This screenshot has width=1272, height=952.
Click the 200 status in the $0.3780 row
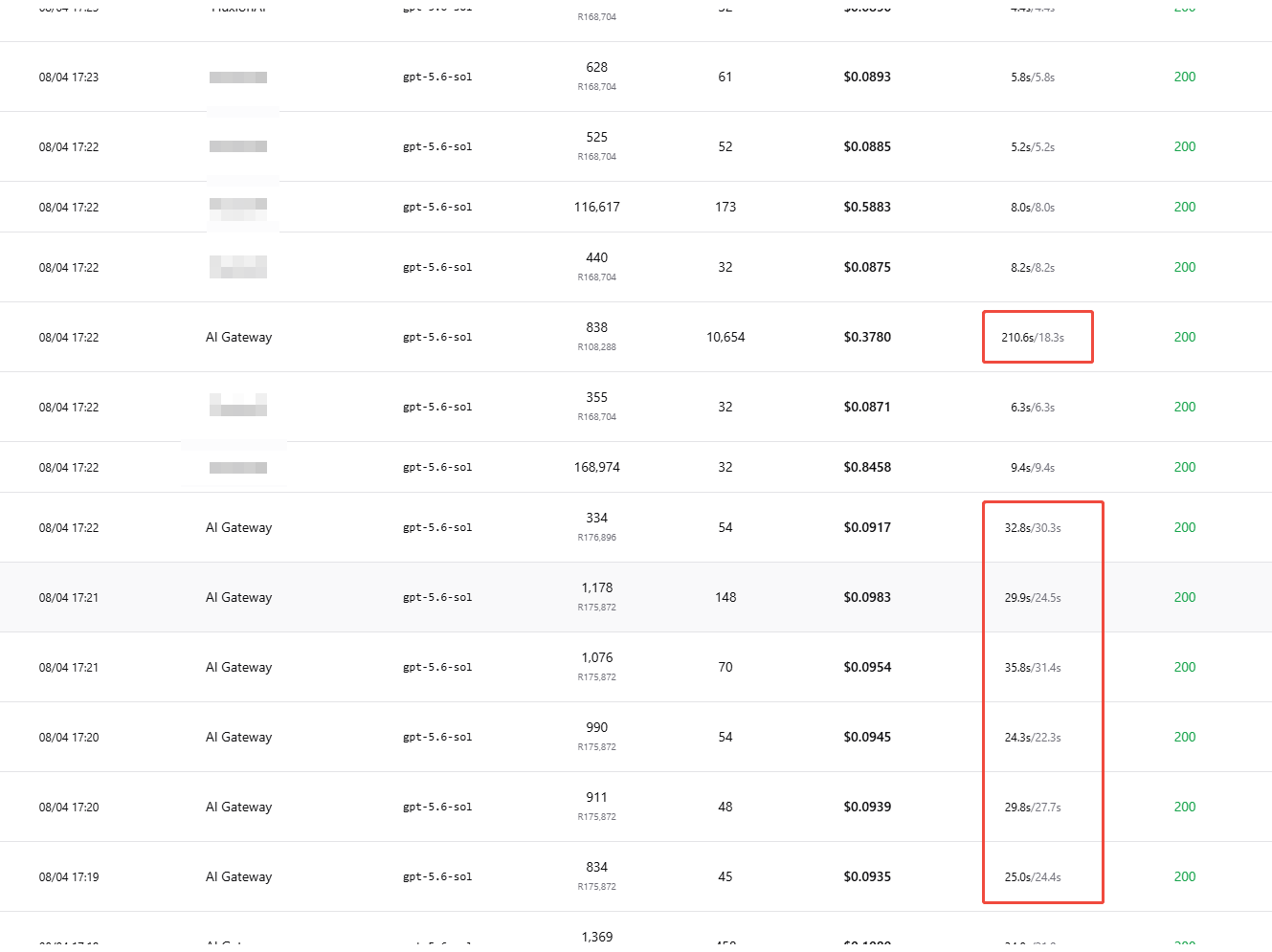tap(1185, 337)
